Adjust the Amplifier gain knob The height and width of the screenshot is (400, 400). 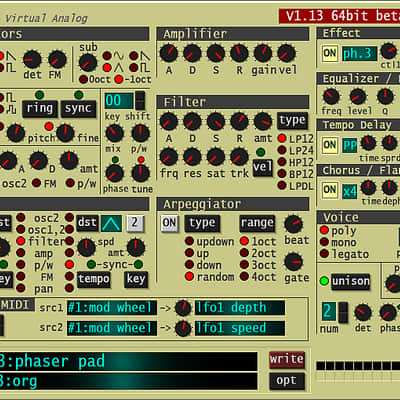263,53
